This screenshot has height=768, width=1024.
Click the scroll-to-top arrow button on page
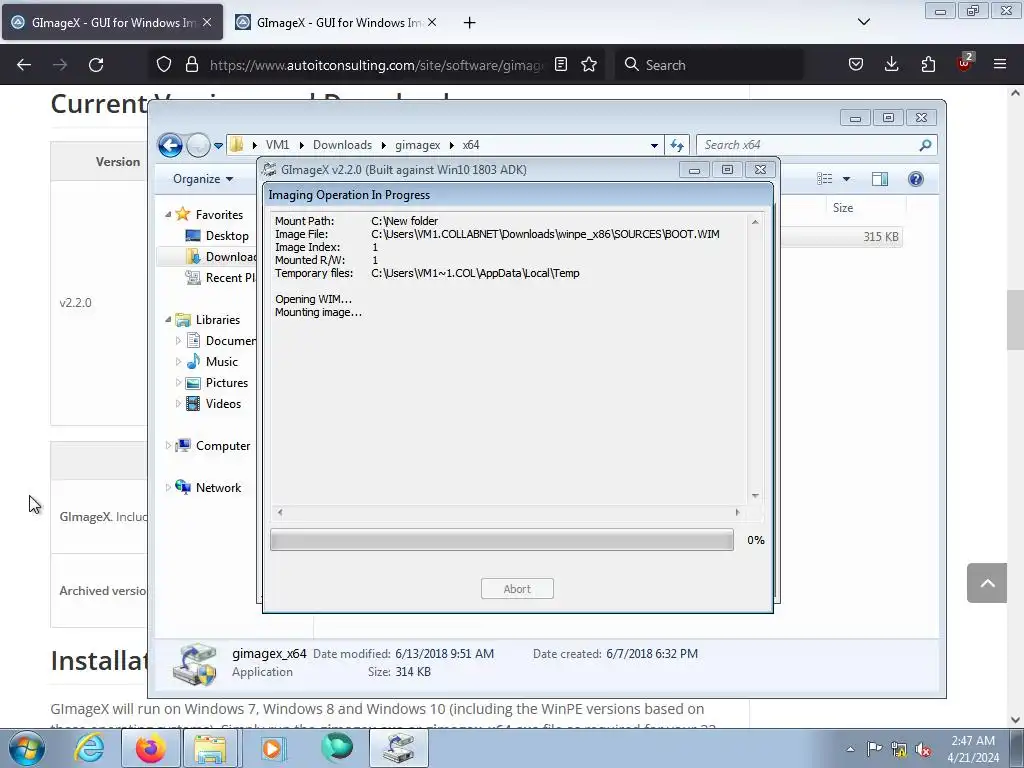tap(987, 583)
